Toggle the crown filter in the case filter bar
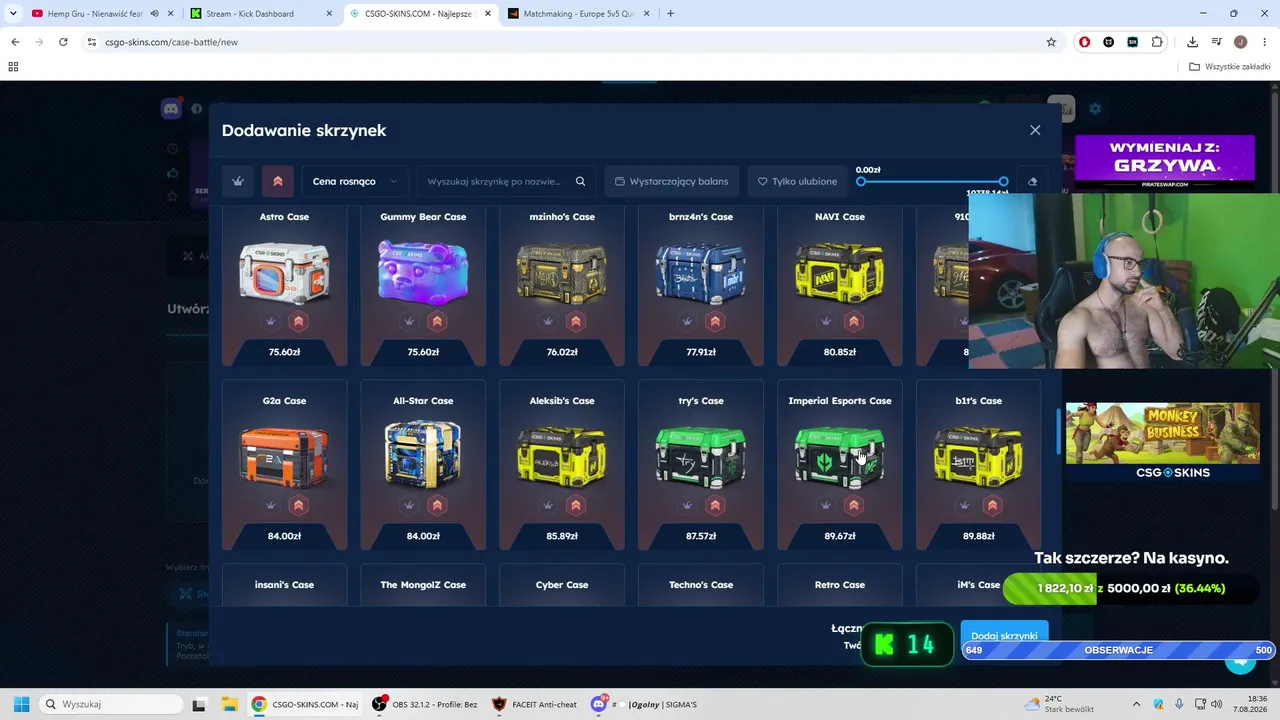Viewport: 1280px width, 720px height. click(238, 181)
